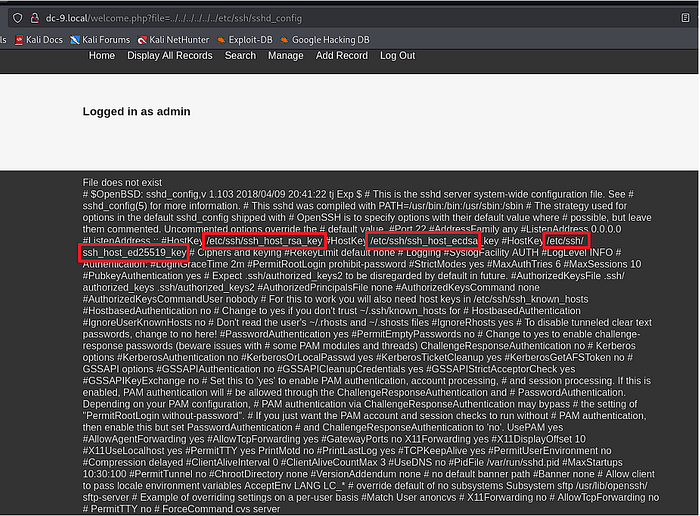Click the /etc/ssh/ssh_host_ecdsa_key path text
This screenshot has height=516, width=700.
pos(434,241)
